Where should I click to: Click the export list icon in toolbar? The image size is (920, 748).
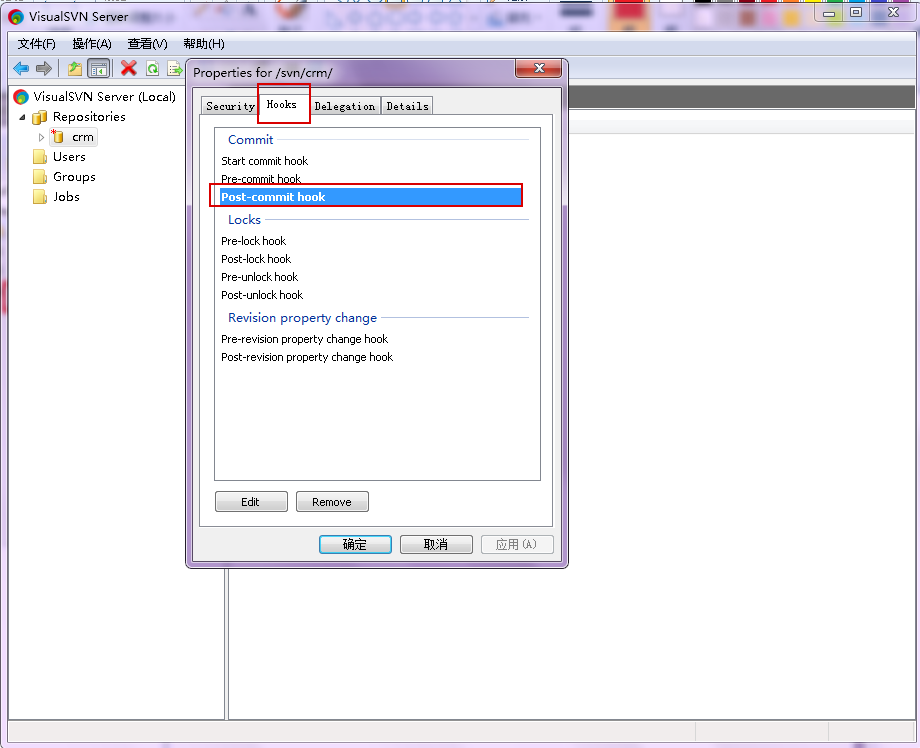[x=175, y=69]
